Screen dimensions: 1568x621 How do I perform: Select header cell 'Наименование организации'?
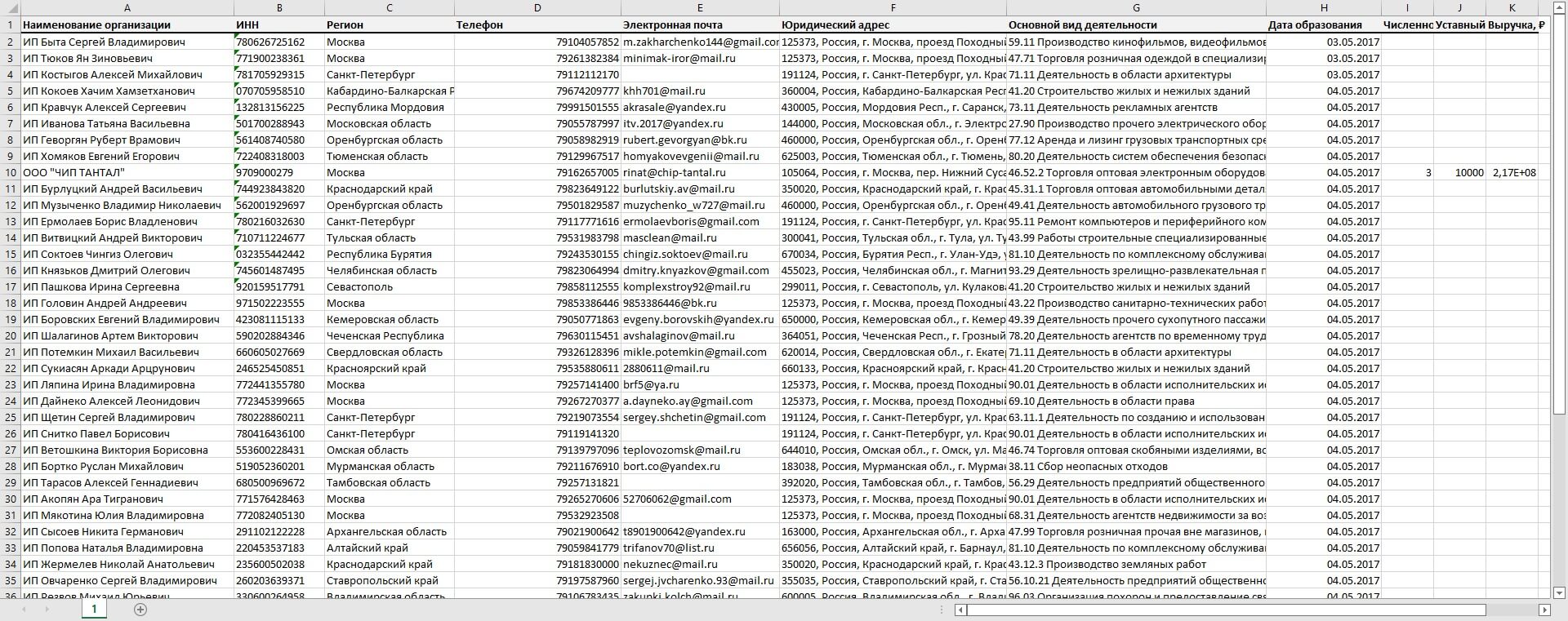[x=127, y=25]
